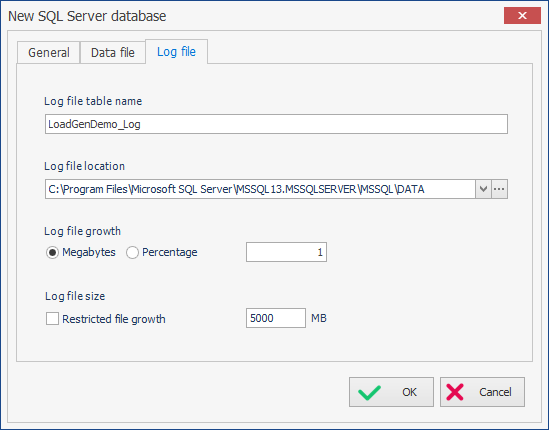Focus the LoadGenDemo_Log name field

pos(276,124)
